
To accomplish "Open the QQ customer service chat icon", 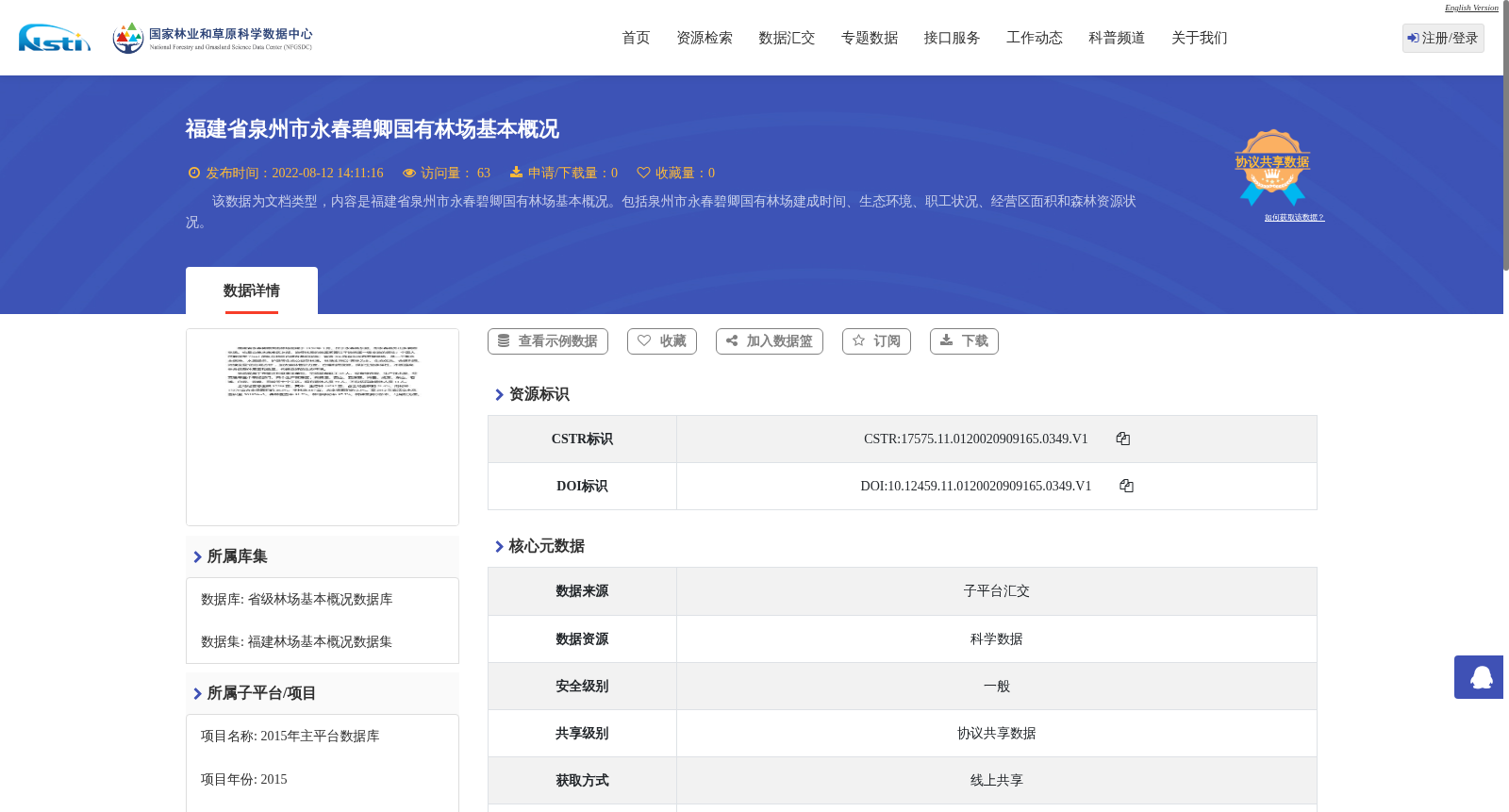I will point(1479,677).
